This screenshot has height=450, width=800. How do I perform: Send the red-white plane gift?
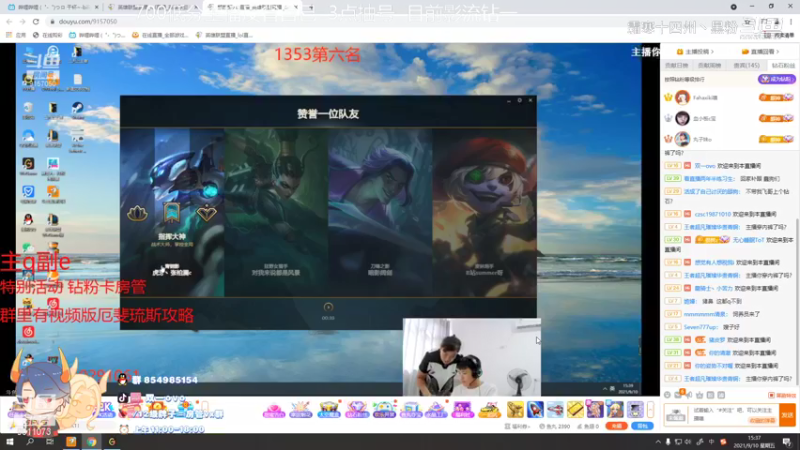(x=555, y=409)
